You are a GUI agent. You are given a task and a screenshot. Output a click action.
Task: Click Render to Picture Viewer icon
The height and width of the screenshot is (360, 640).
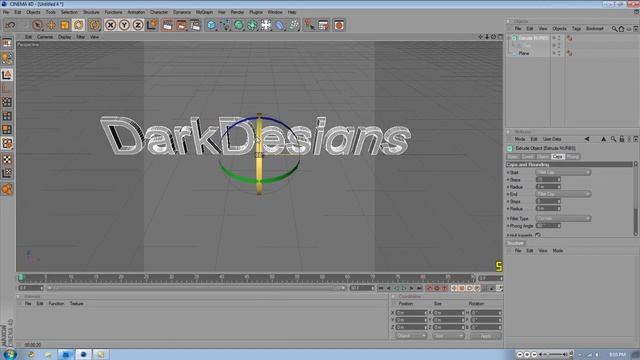coord(181,25)
